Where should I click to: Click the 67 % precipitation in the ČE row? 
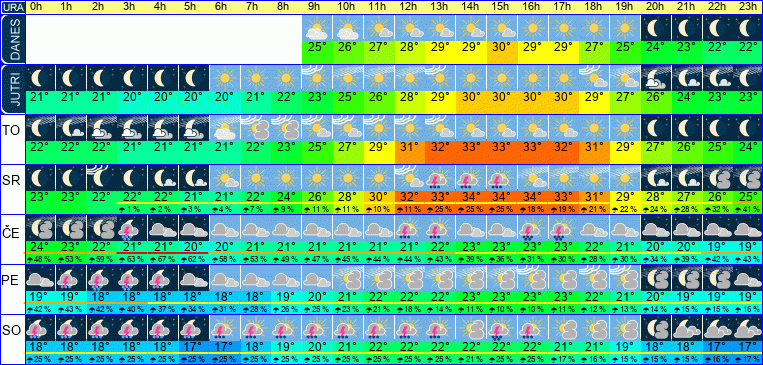coord(164,259)
